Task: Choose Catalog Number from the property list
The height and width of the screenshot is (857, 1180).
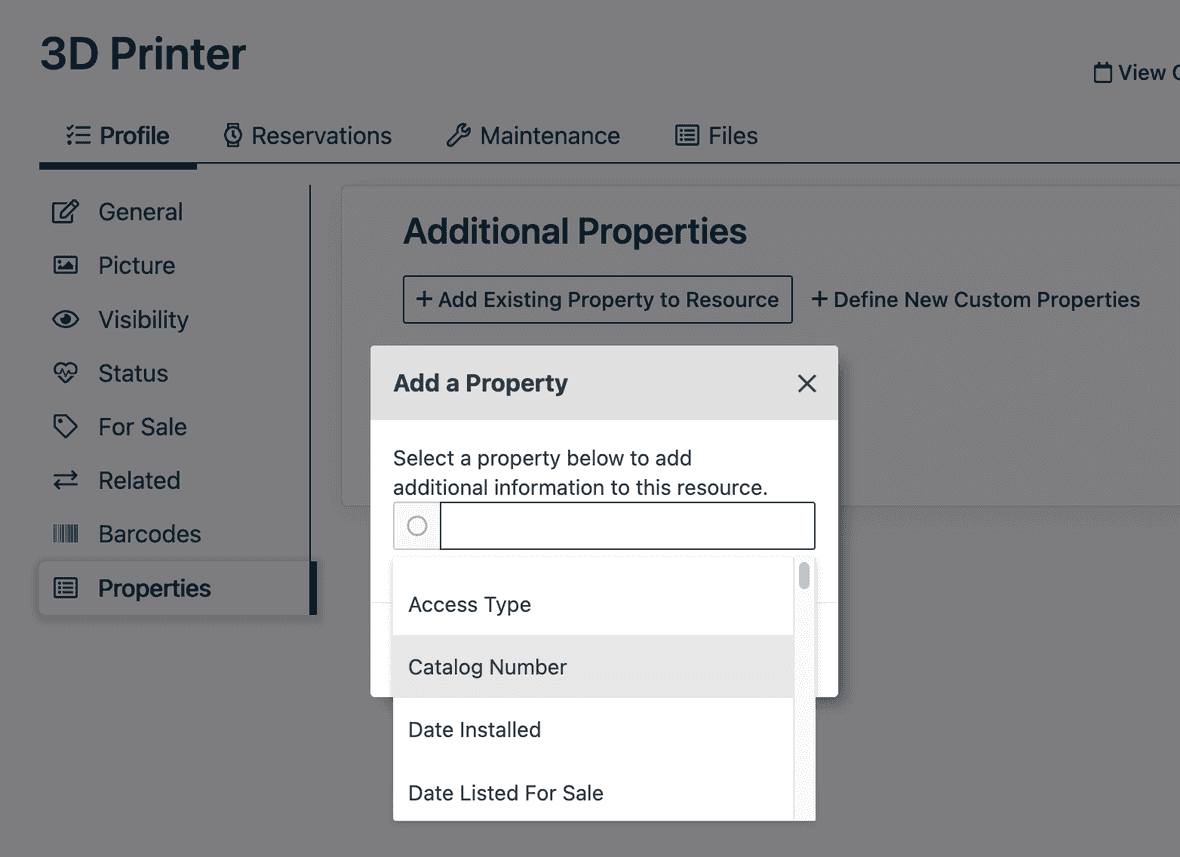Action: click(487, 667)
